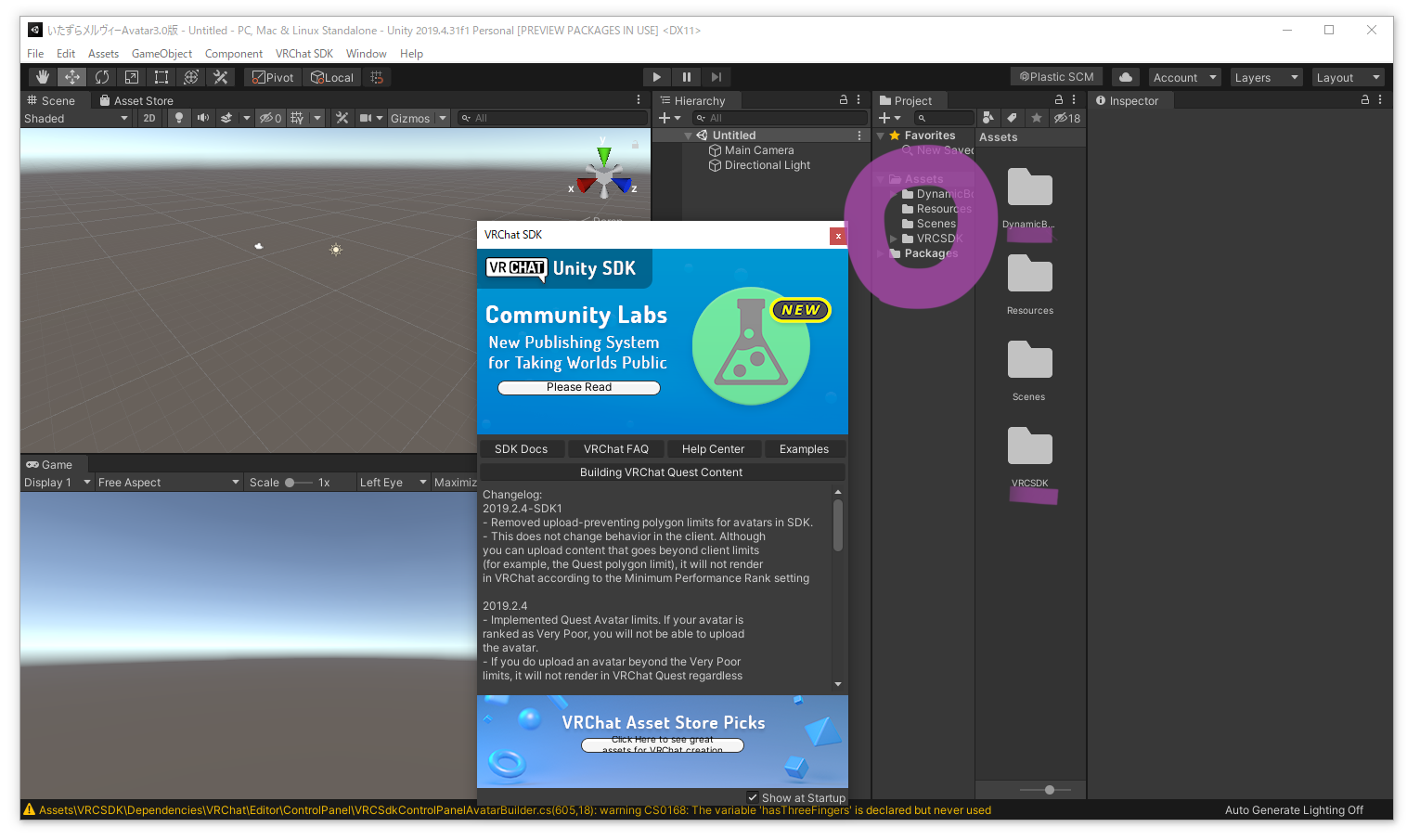Viewport: 1407px width, 840px height.
Task: Toggle Local handle rotation
Action: click(332, 77)
